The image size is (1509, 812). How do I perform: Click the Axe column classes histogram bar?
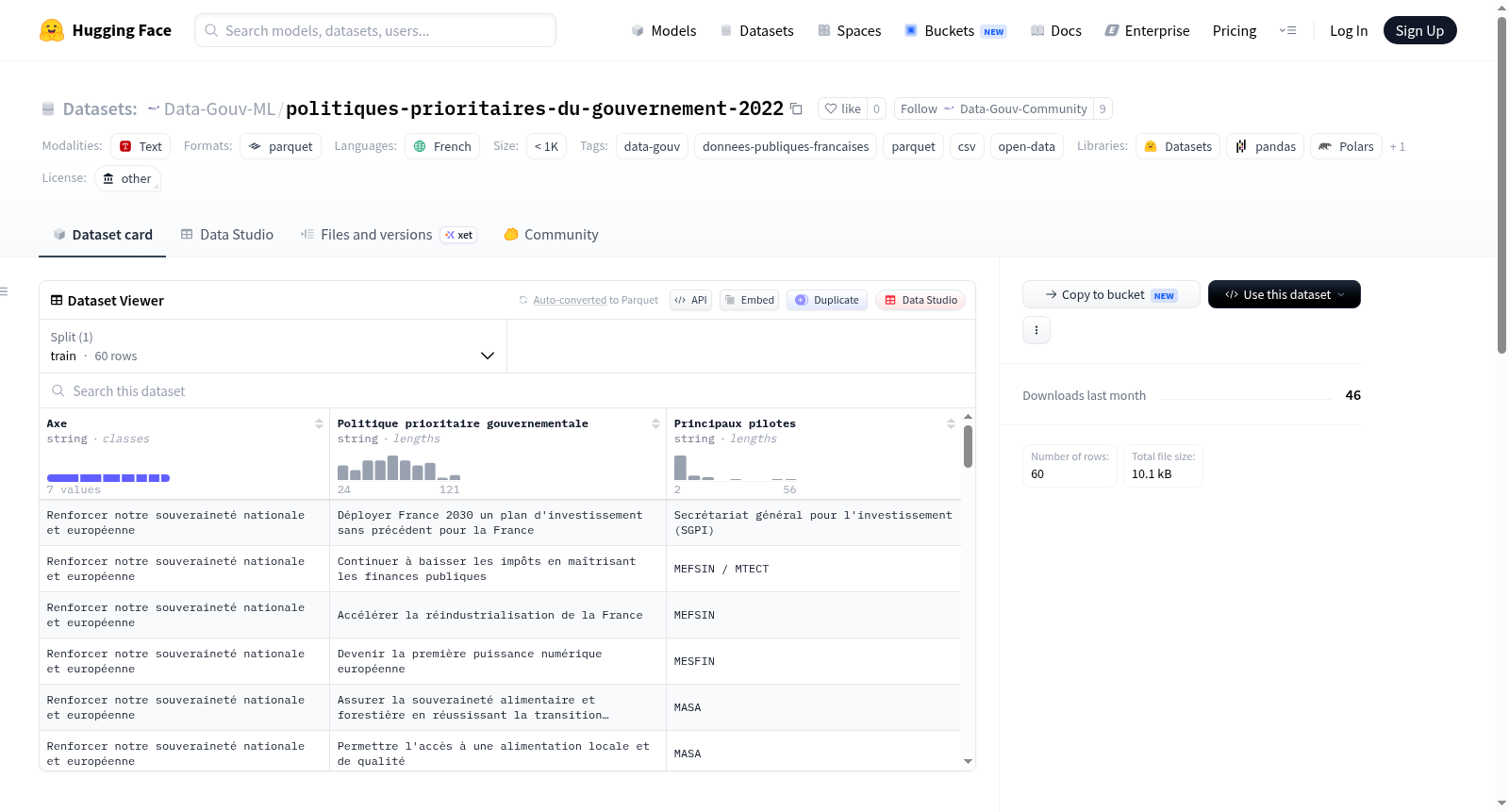[108, 478]
